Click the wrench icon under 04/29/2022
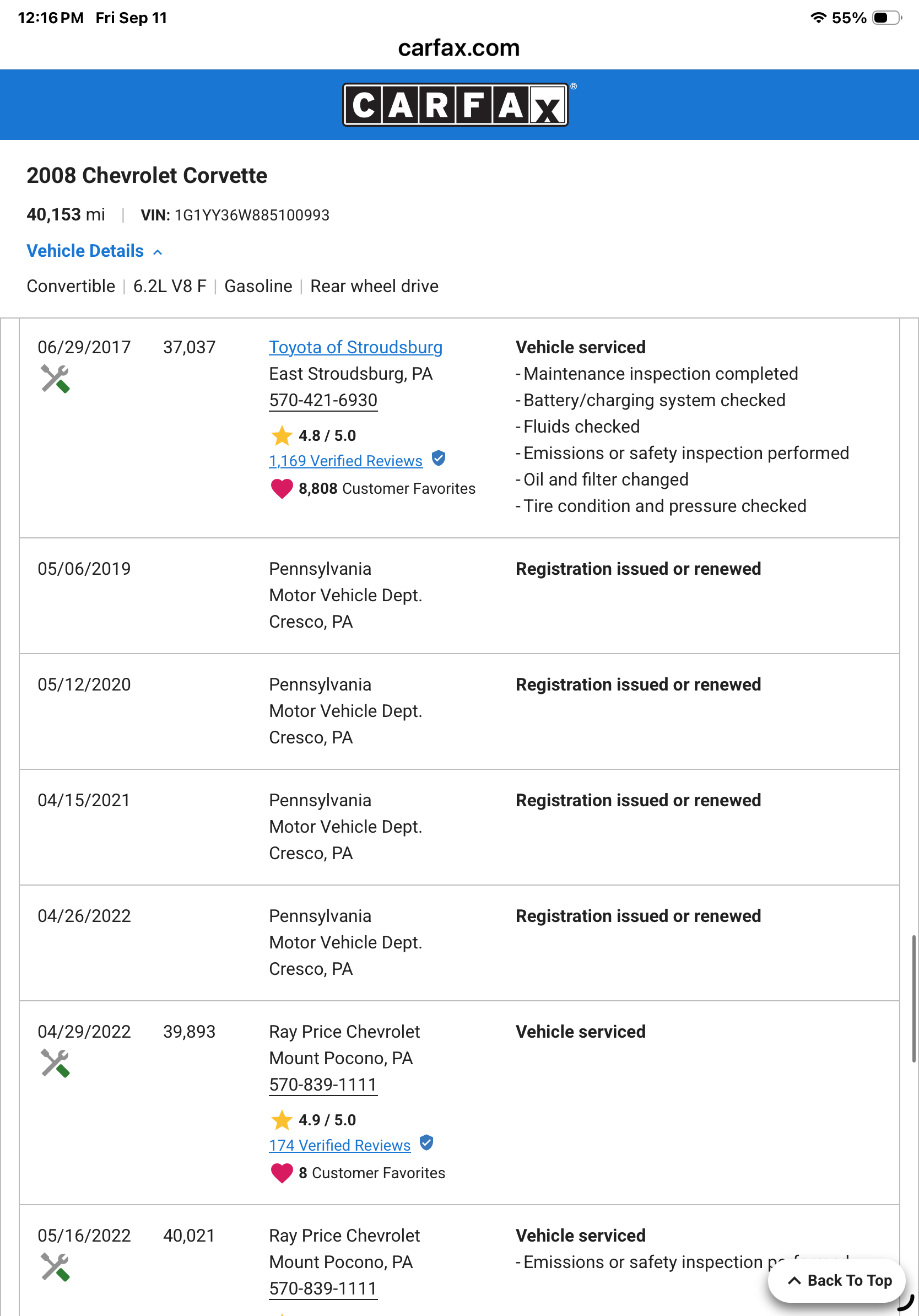 (55, 1063)
